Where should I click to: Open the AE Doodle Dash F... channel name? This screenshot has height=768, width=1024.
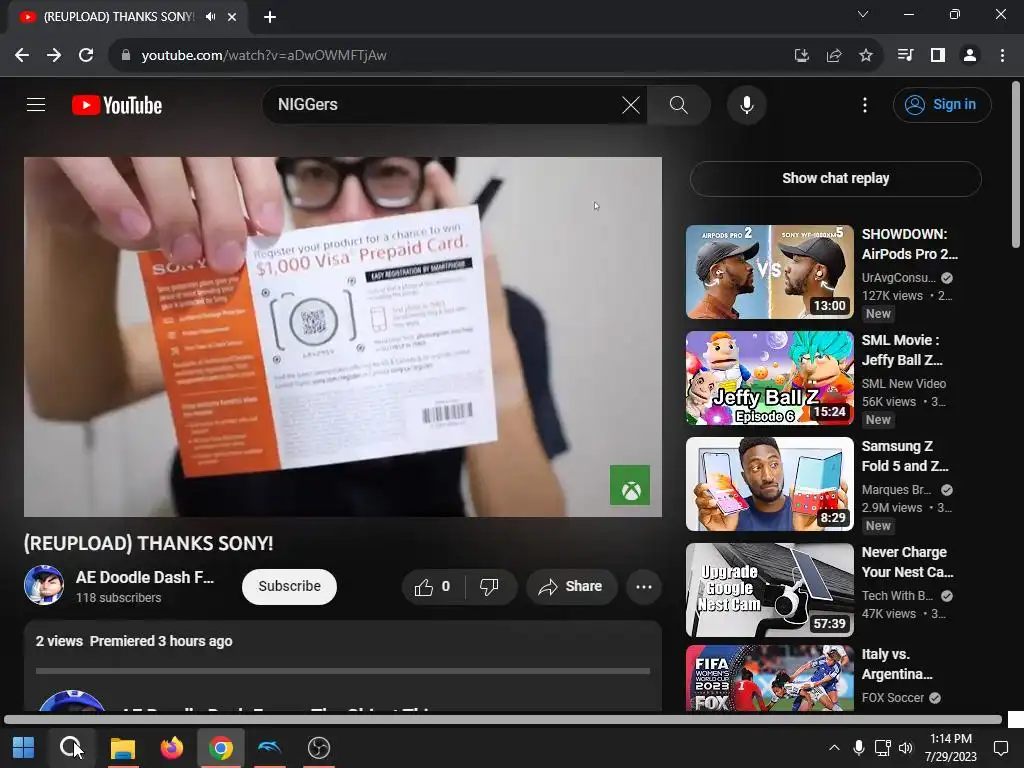(x=144, y=577)
